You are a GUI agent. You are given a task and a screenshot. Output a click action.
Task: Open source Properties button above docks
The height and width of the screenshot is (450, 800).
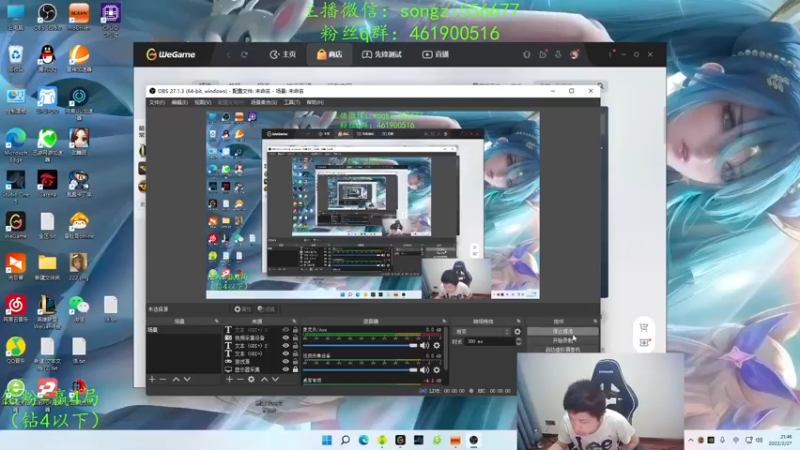pyautogui.click(x=242, y=309)
